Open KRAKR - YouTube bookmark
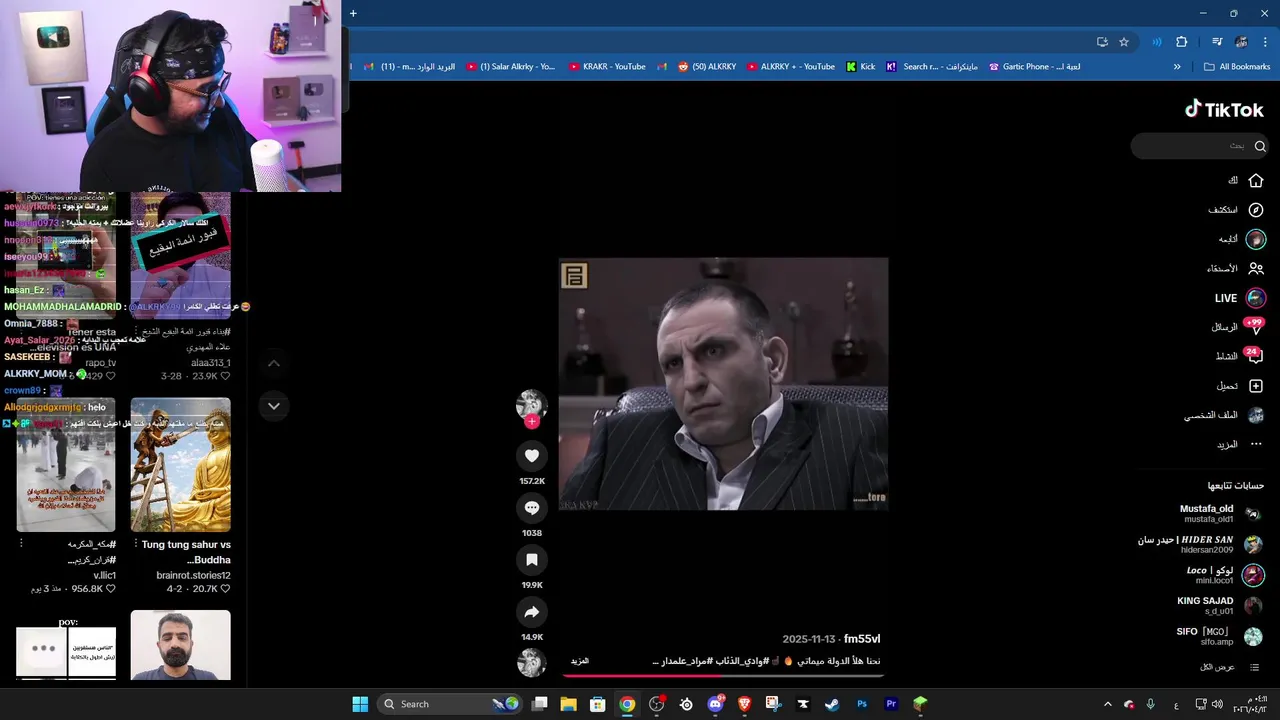This screenshot has height=720, width=1280. click(607, 67)
